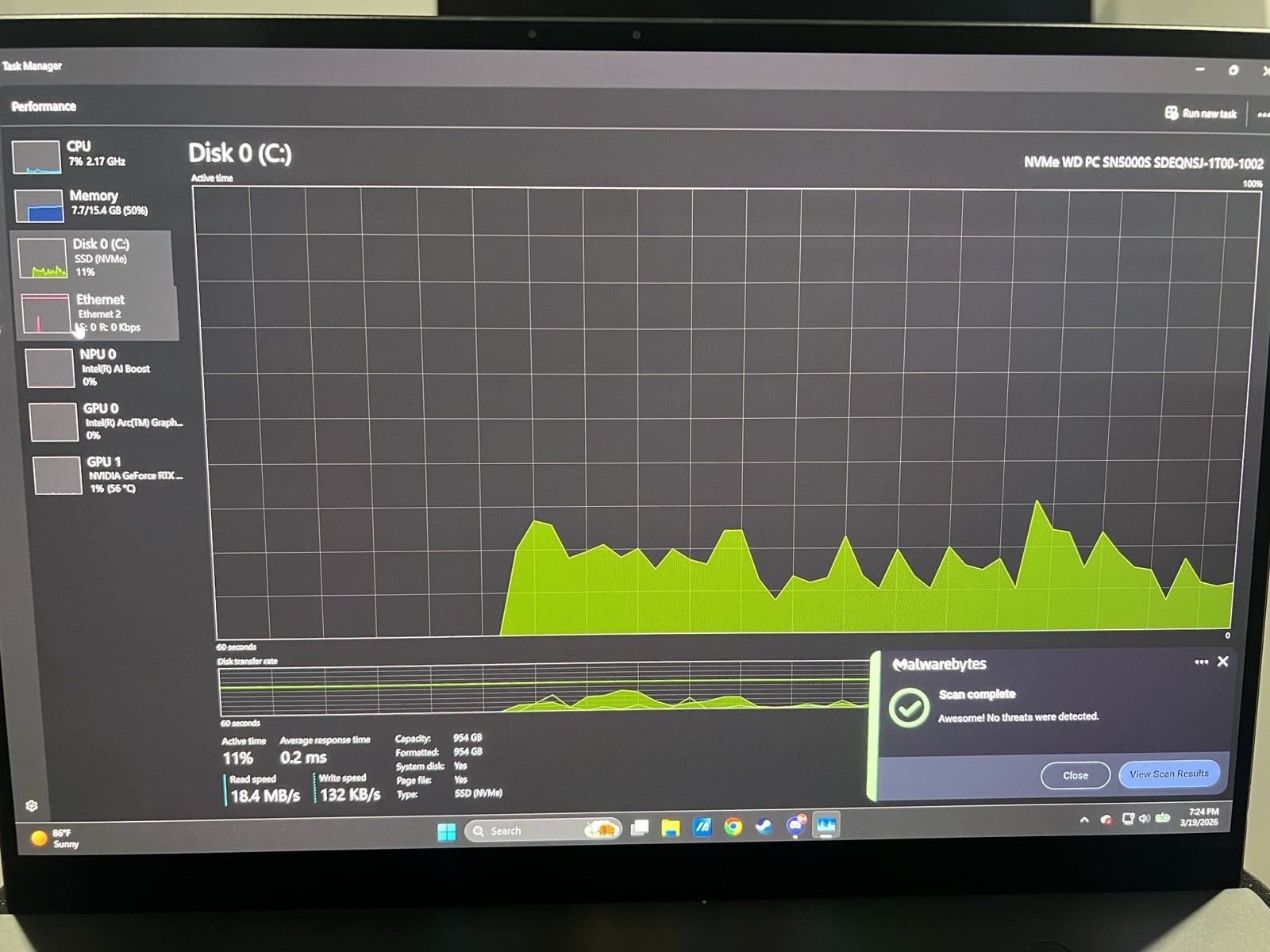Click the Type SSD (NVMe) value
This screenshot has width=1270, height=952.
pyautogui.click(x=478, y=793)
